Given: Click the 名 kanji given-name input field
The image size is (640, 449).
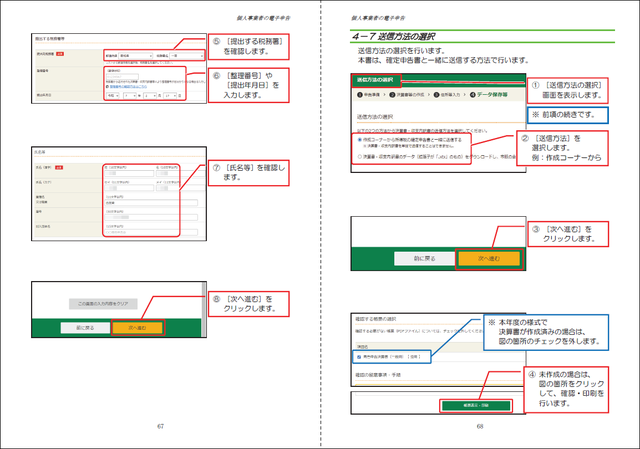Looking at the screenshot, I should tap(181, 173).
